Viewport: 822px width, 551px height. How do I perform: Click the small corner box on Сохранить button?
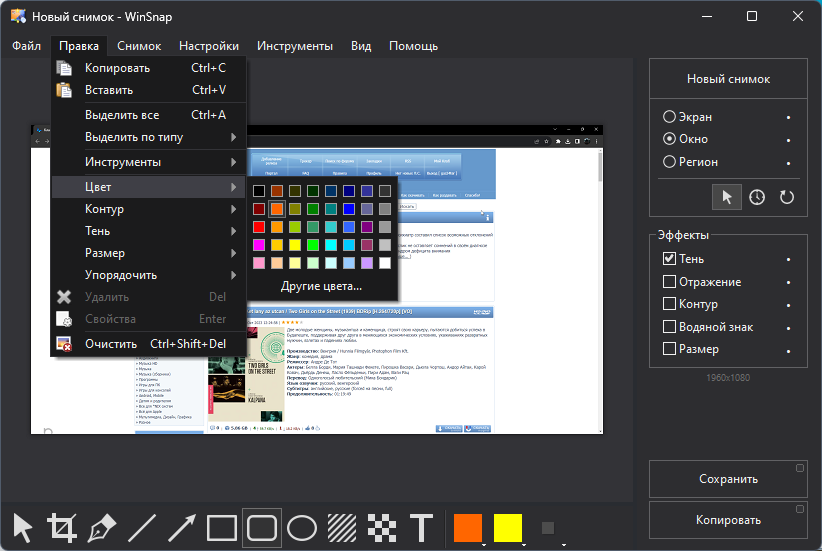799,468
